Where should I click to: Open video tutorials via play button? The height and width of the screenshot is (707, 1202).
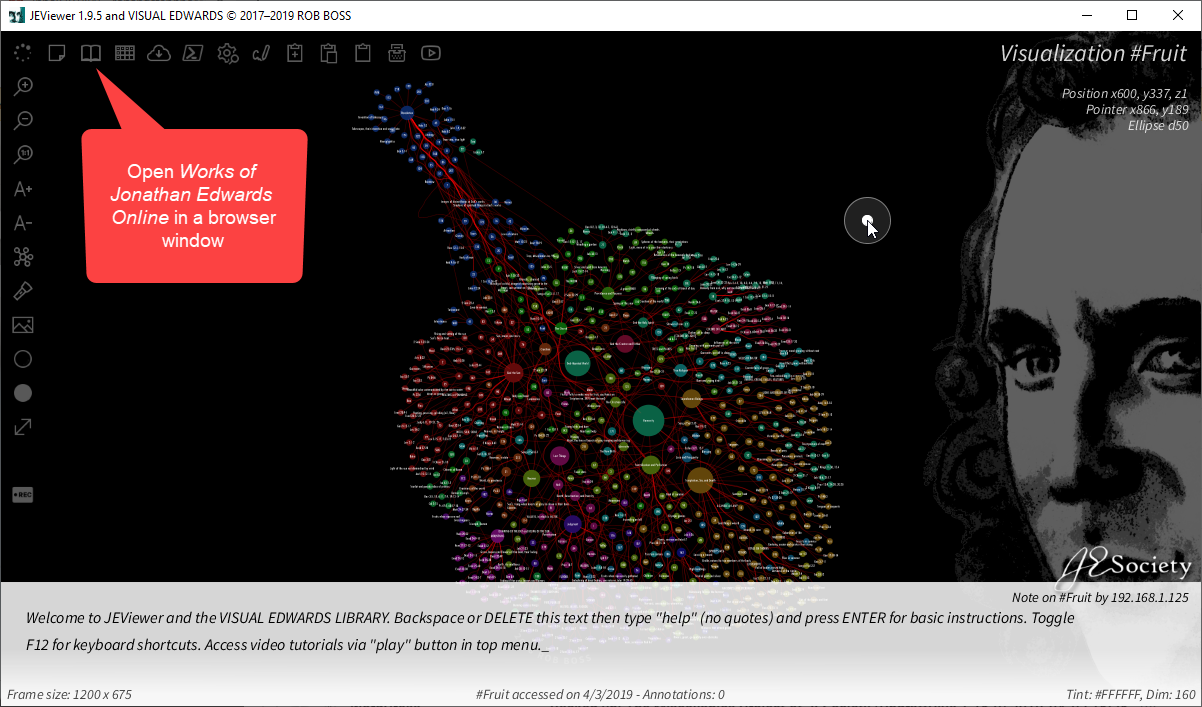[431, 53]
